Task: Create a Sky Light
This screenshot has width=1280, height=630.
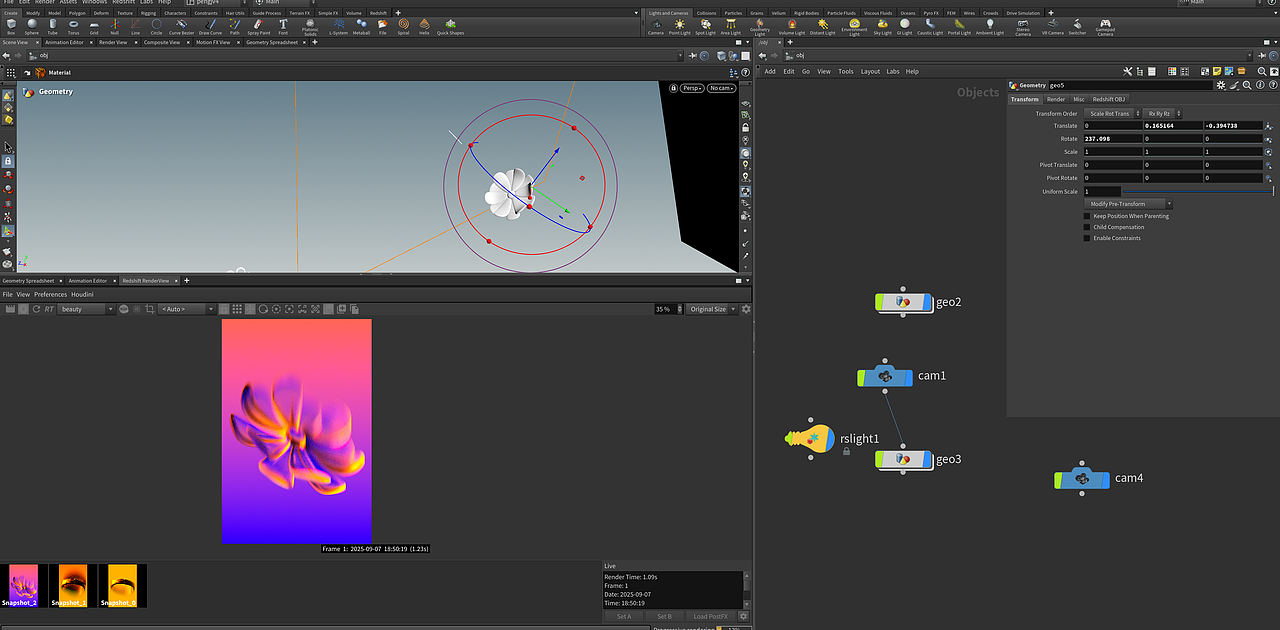Action: (882, 26)
